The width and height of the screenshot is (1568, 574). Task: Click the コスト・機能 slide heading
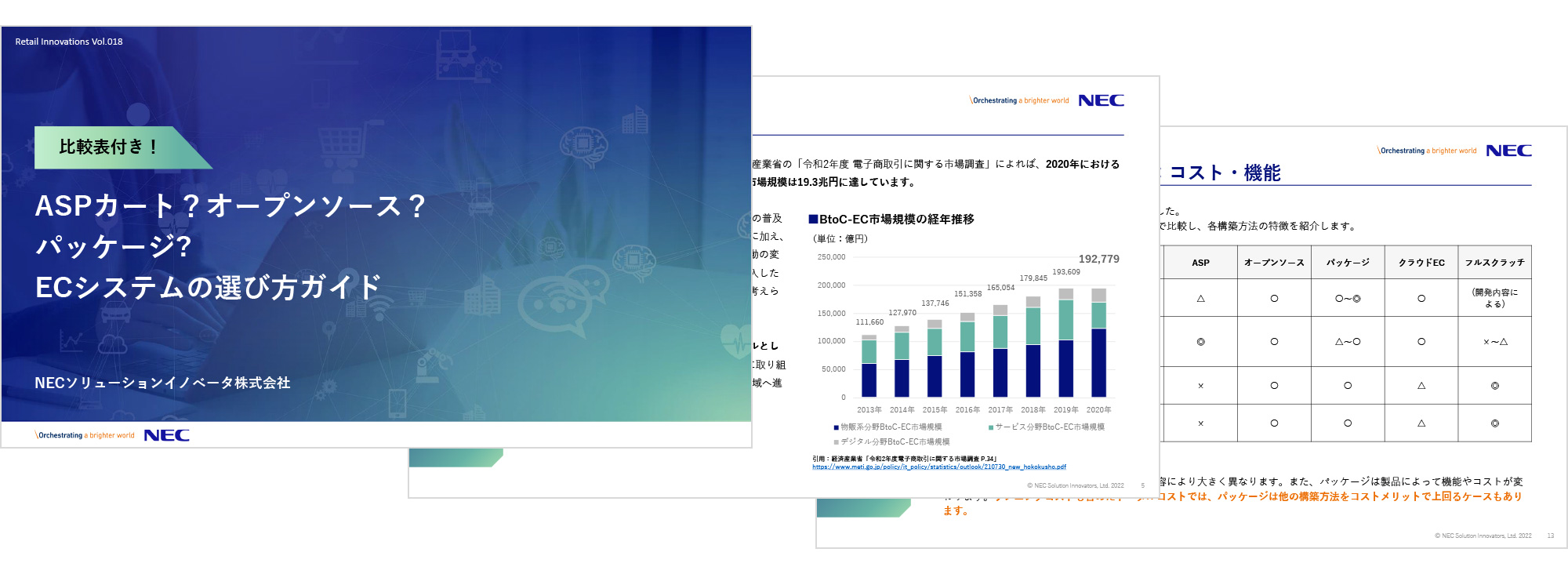pos(1225,173)
